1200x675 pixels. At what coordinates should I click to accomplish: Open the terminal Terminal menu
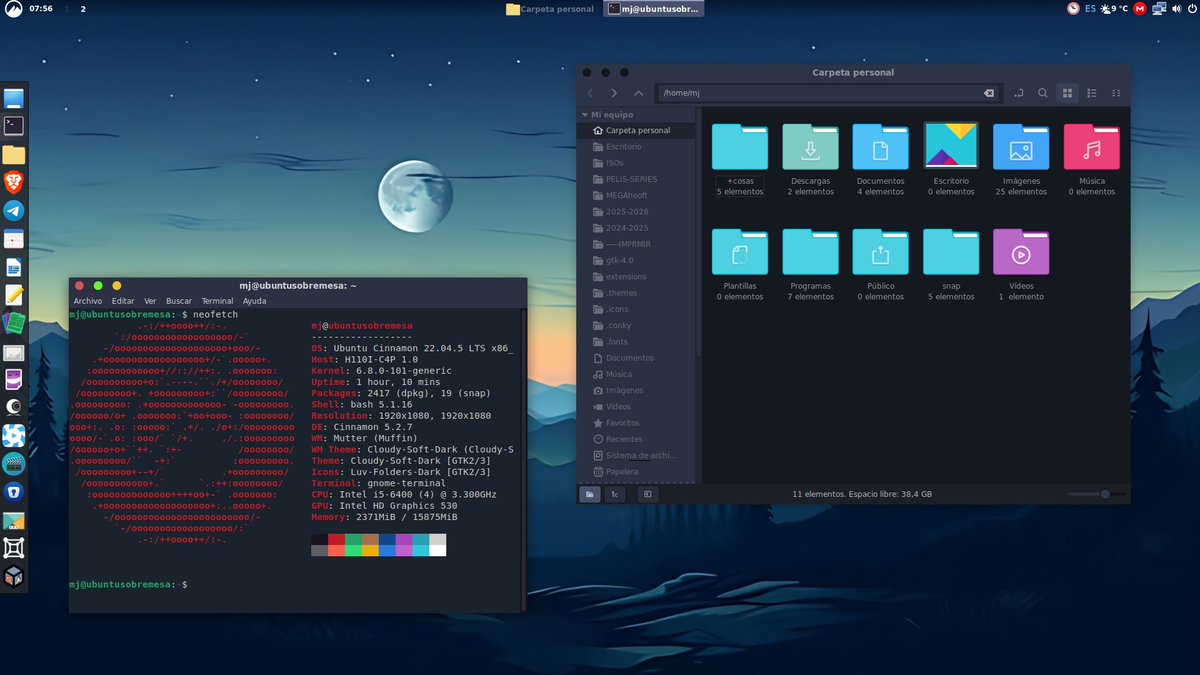[217, 301]
